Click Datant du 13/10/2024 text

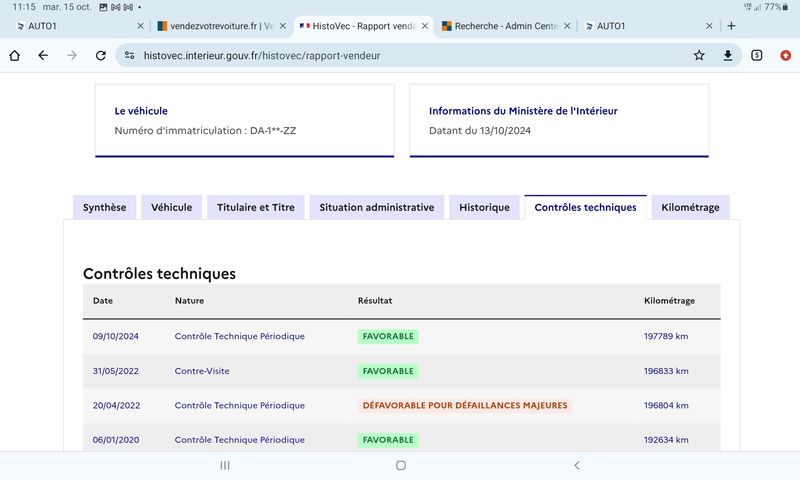point(480,131)
